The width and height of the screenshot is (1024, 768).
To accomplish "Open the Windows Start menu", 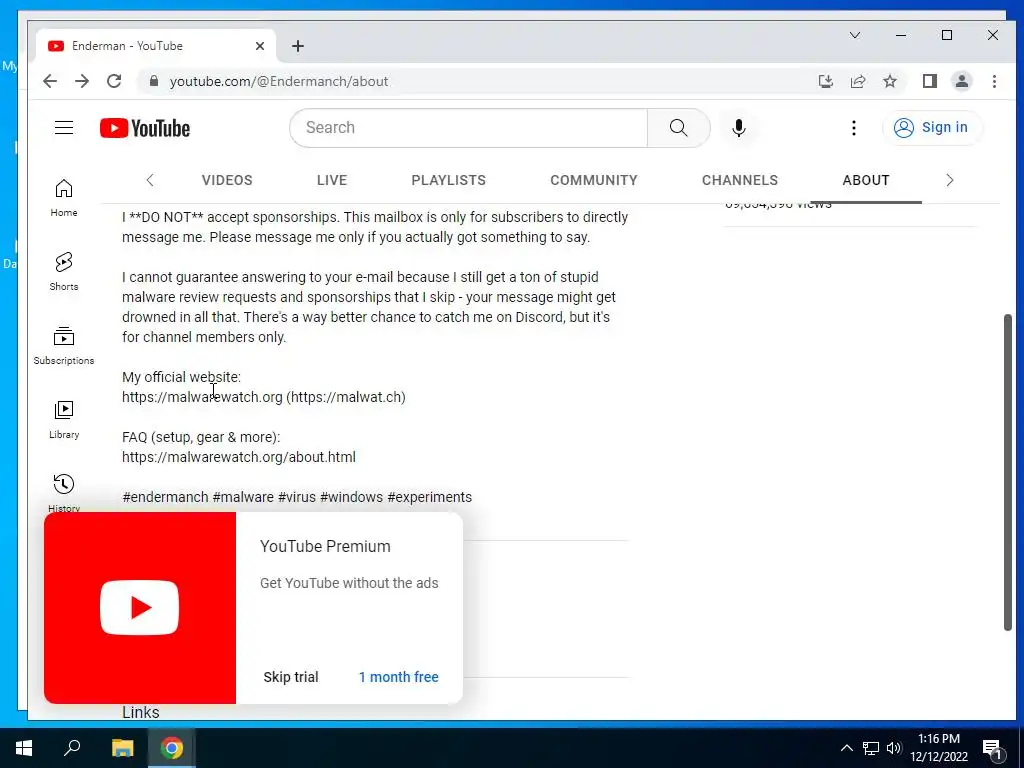I will [x=24, y=748].
